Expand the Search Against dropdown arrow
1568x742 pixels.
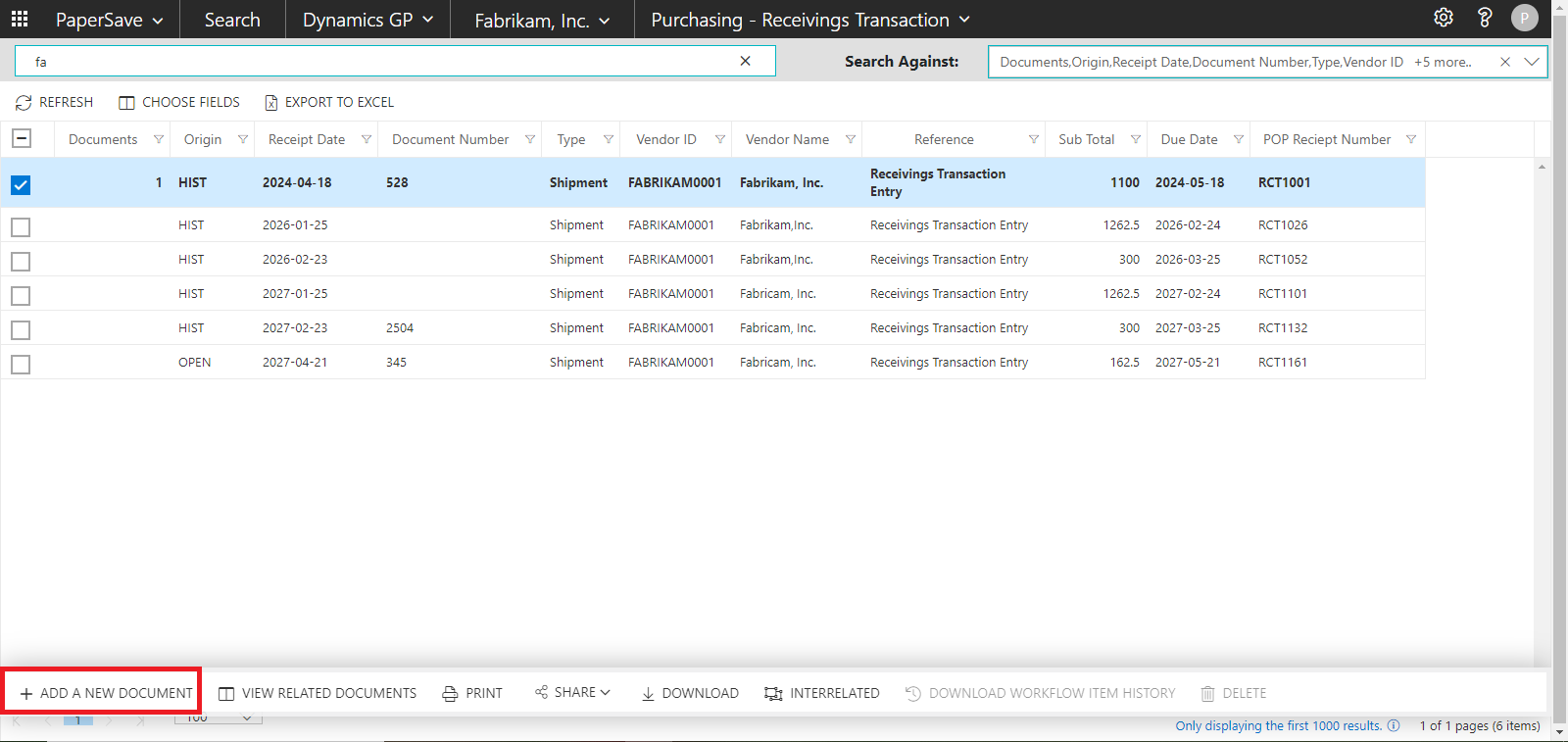pos(1531,61)
